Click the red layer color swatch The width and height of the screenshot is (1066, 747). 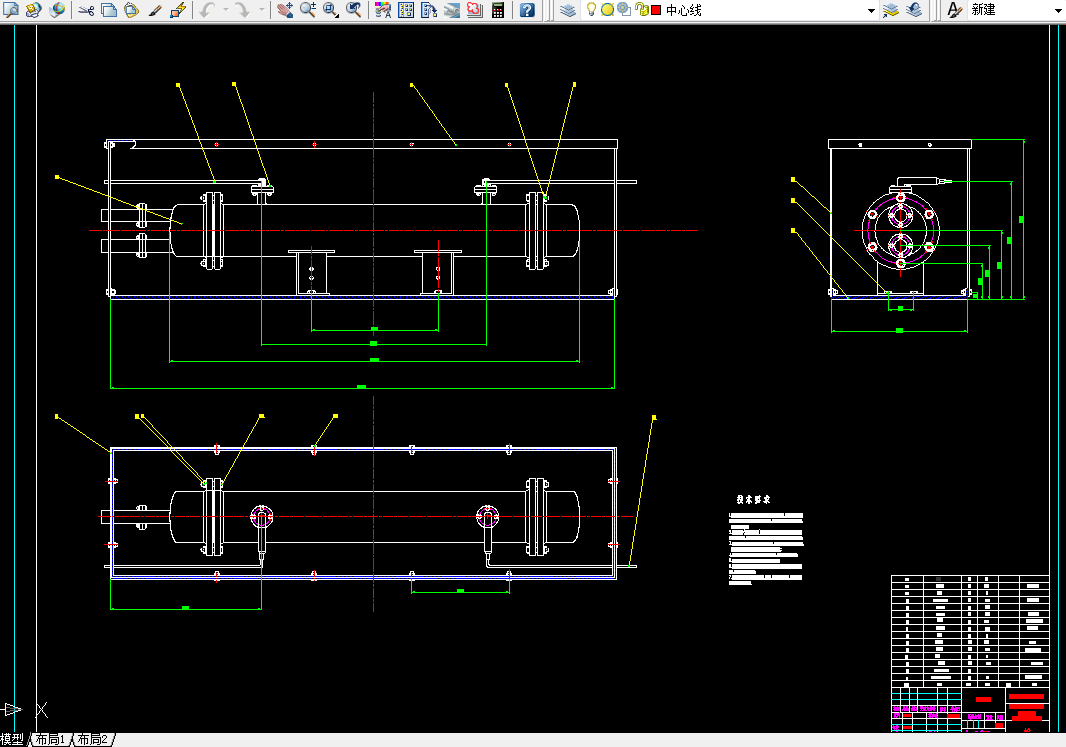coord(656,10)
